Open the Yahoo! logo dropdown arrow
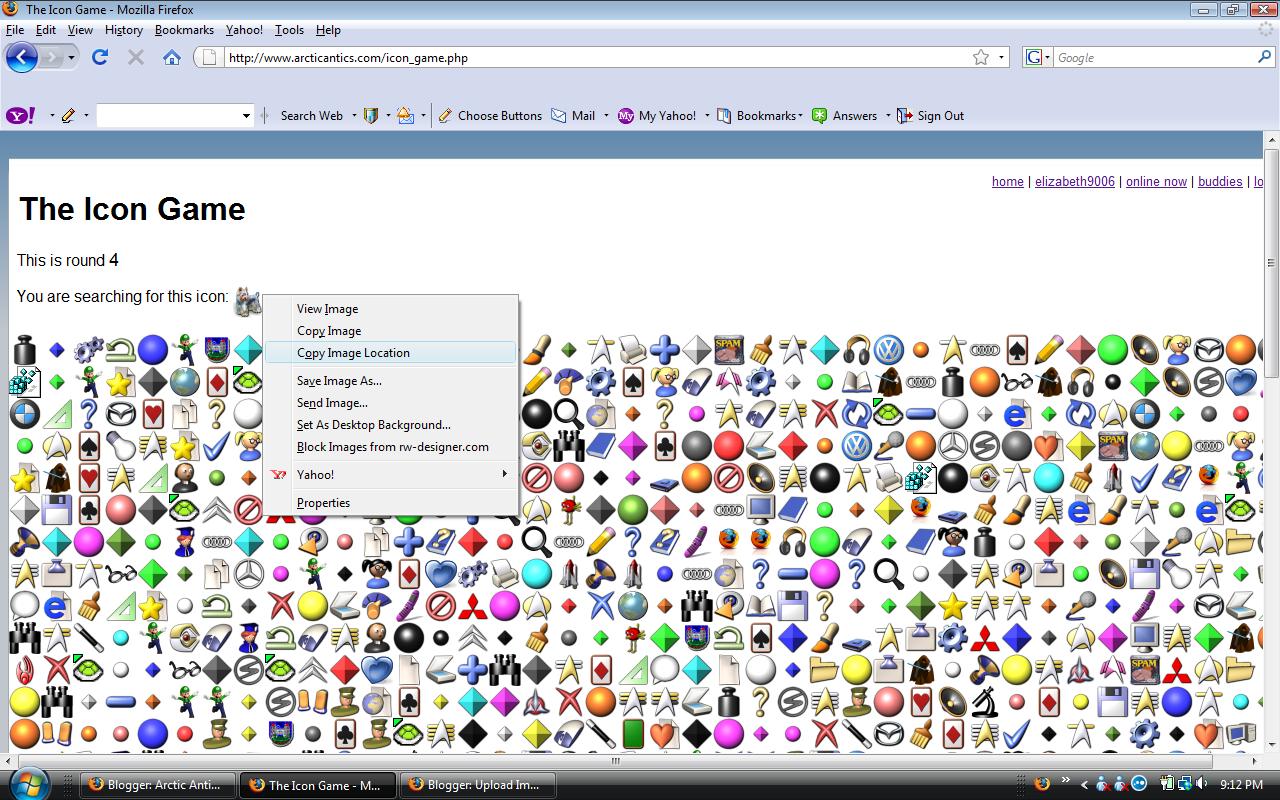Viewport: 1280px width, 800px height. coord(52,116)
